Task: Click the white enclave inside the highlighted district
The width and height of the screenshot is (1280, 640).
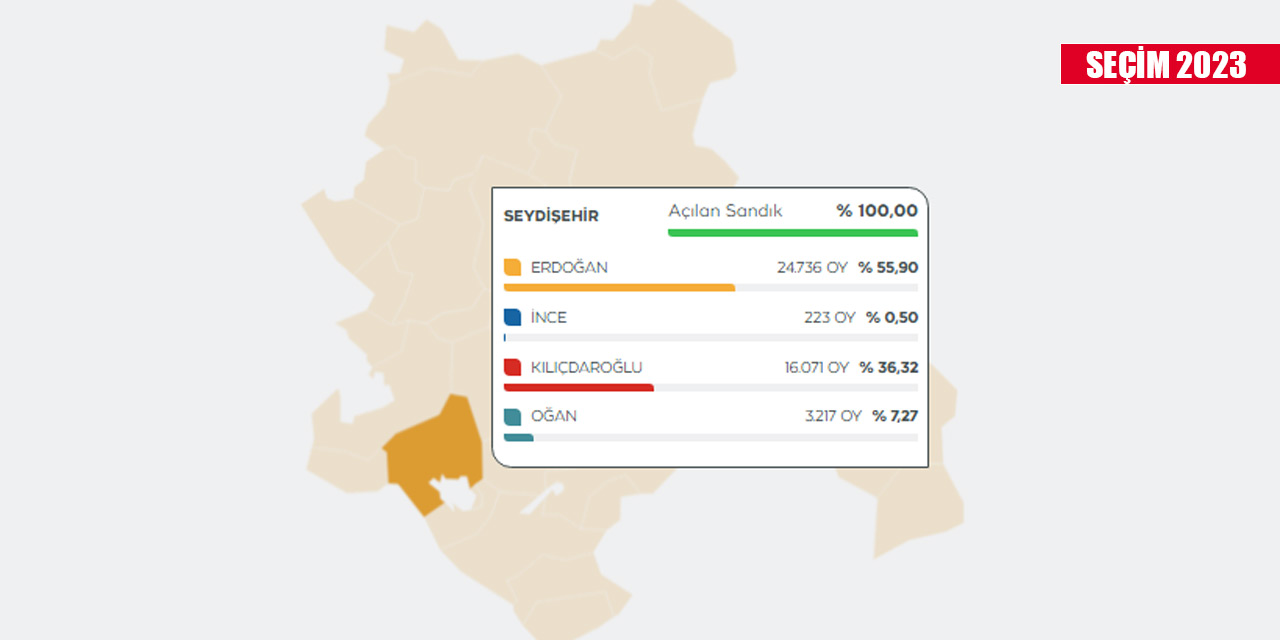Action: click(x=452, y=490)
